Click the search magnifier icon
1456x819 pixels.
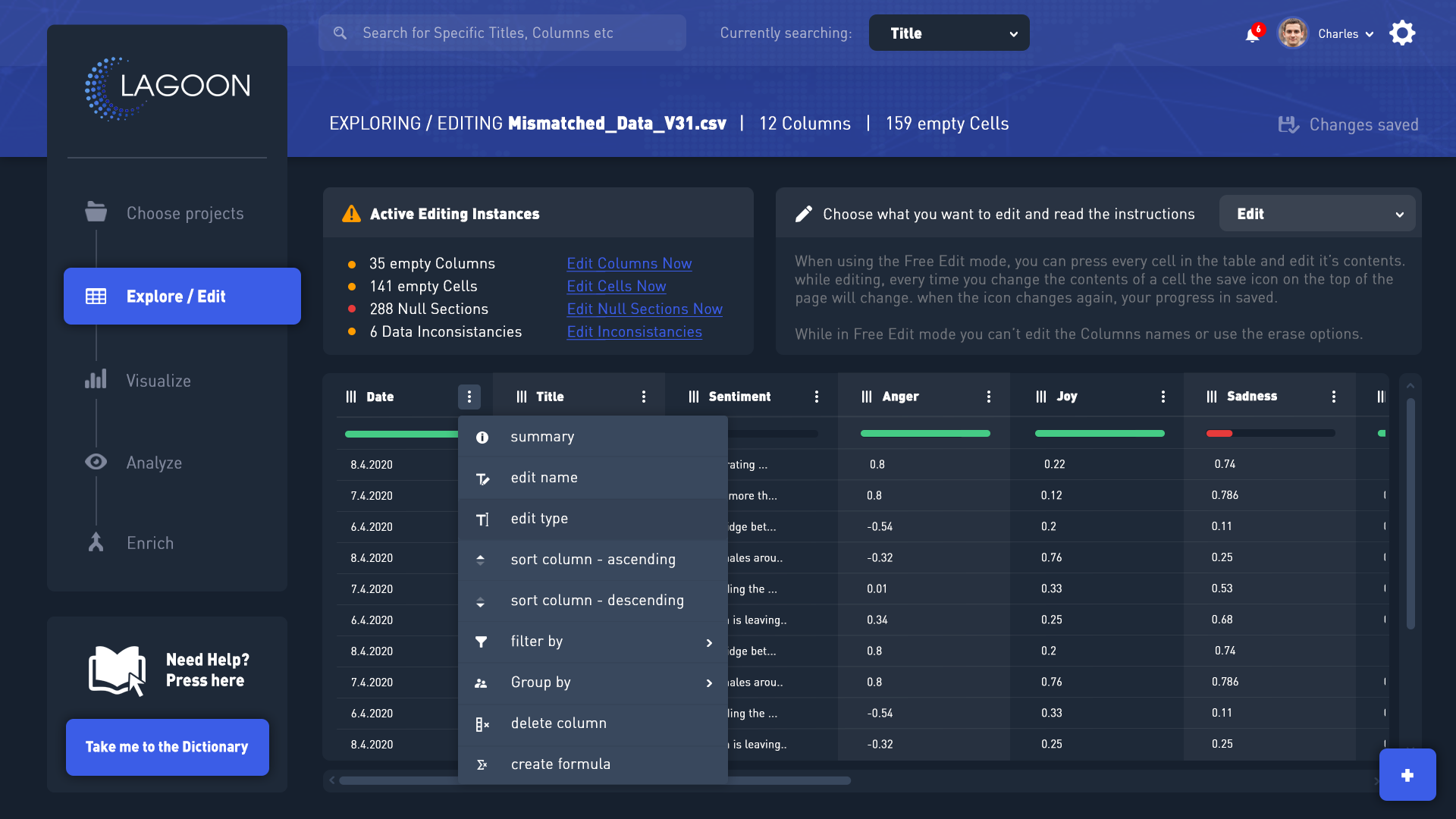tap(340, 33)
